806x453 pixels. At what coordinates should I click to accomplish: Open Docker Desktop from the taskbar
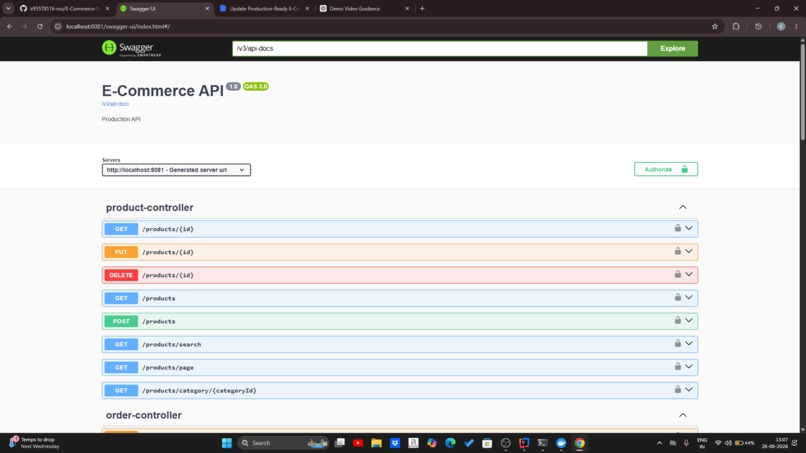click(x=561, y=443)
